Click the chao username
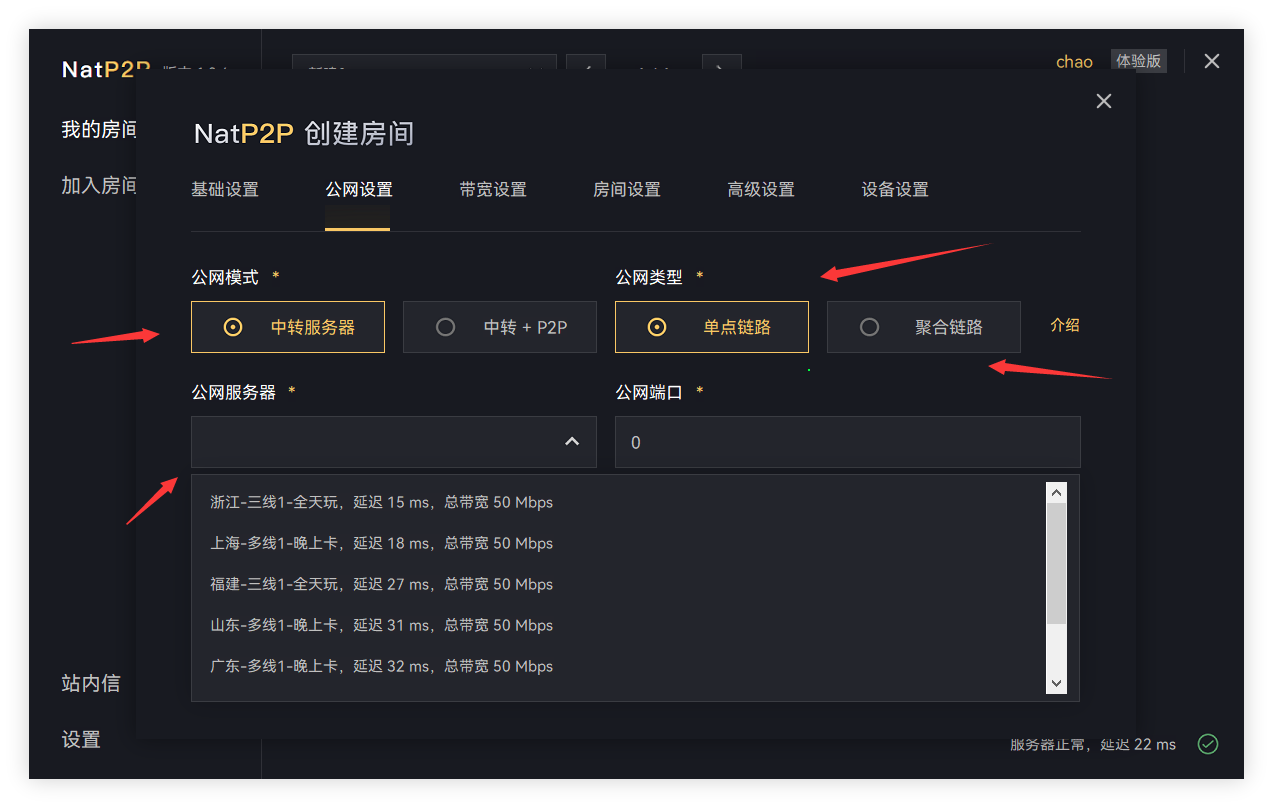Viewport: 1275px width, 810px height. 1074,62
